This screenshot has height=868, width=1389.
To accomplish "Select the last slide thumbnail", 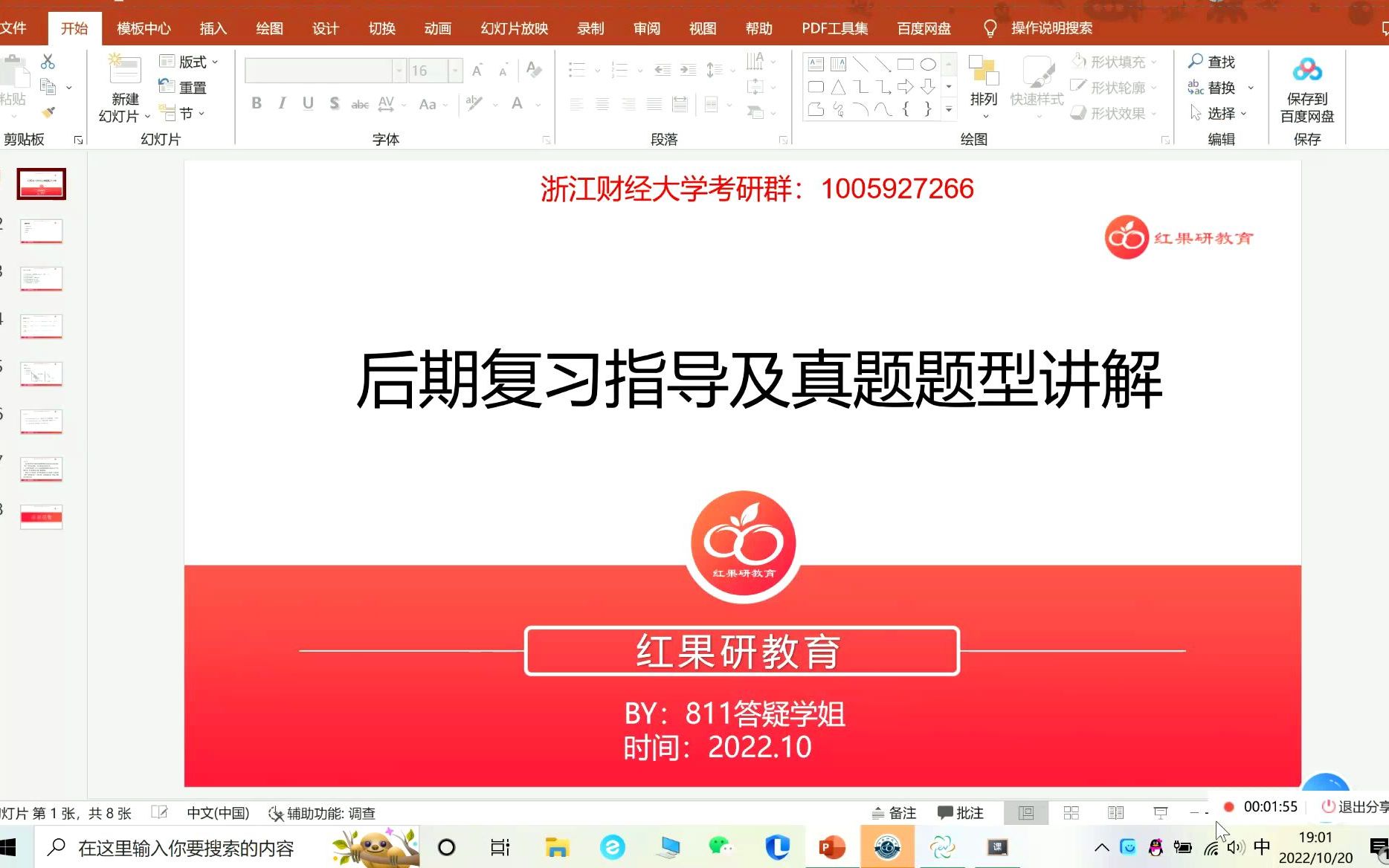I will coord(42,516).
